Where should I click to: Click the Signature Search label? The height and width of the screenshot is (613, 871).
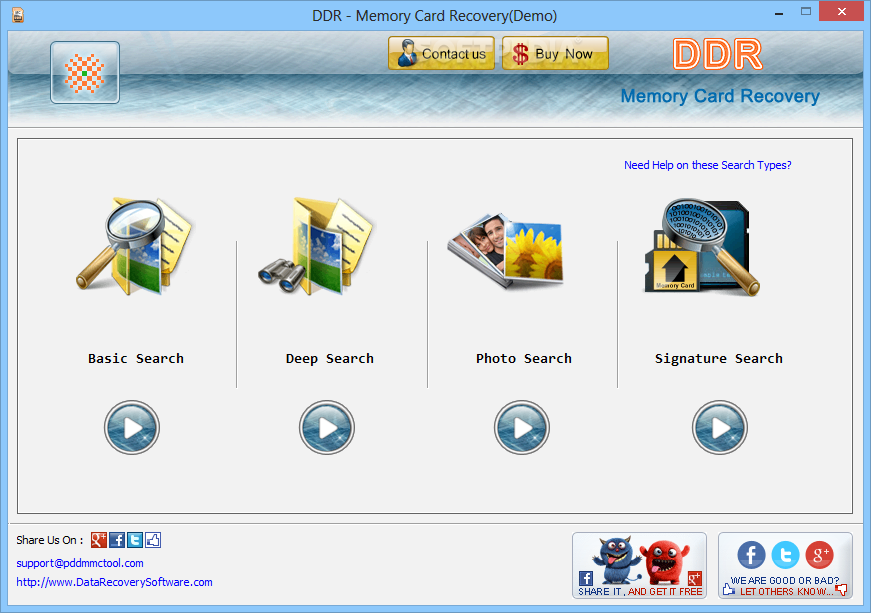click(719, 359)
